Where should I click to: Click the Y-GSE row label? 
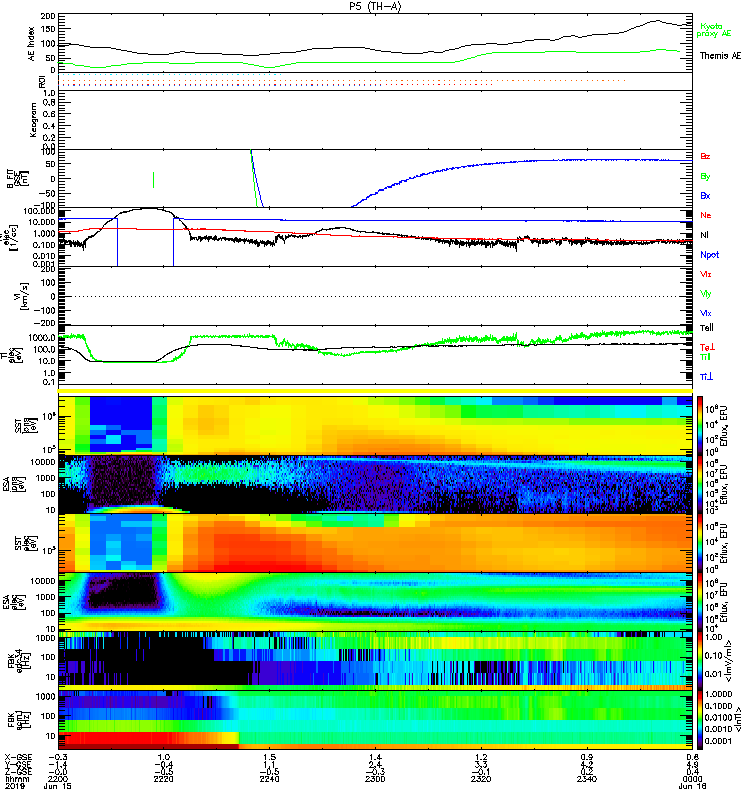(x=17, y=765)
